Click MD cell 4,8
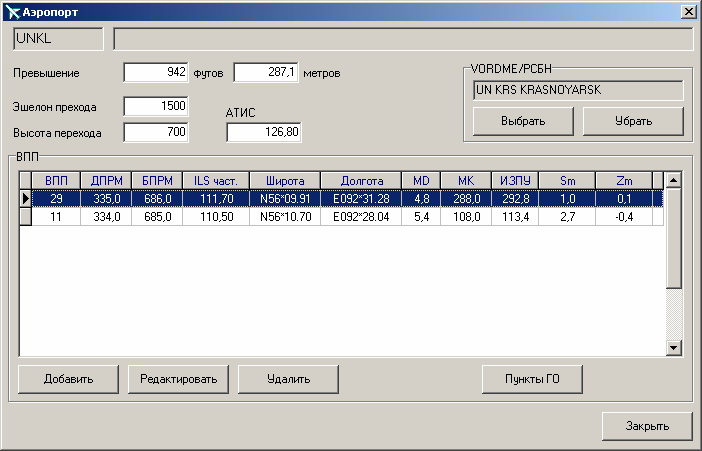Image resolution: width=702 pixels, height=451 pixels. [421, 198]
